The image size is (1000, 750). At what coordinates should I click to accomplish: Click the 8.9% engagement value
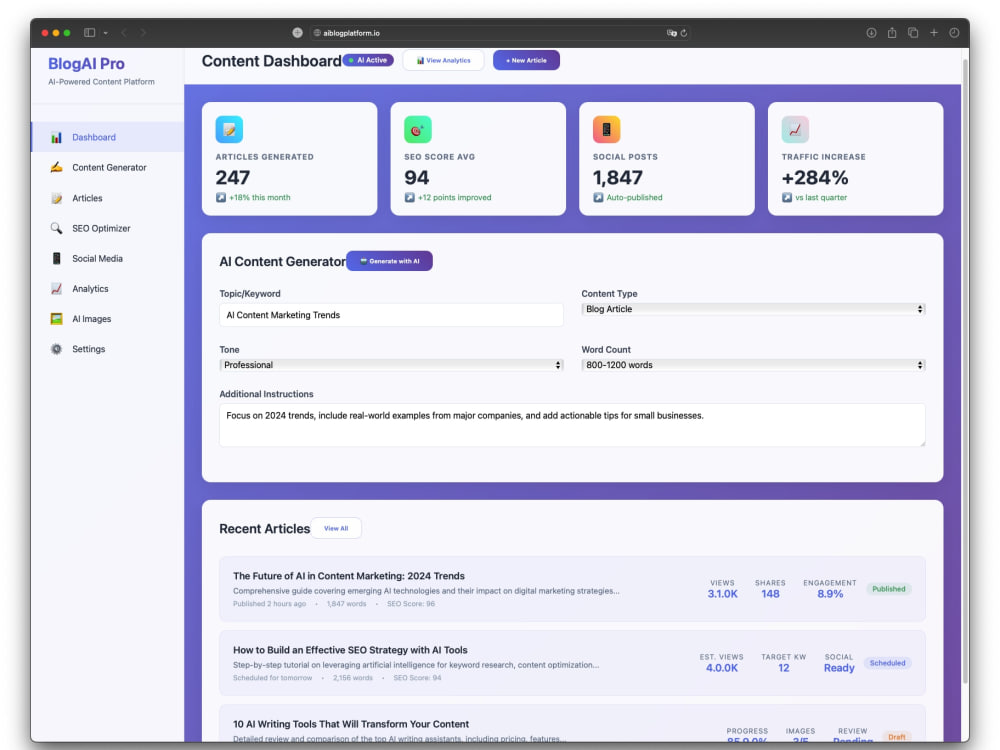(830, 594)
